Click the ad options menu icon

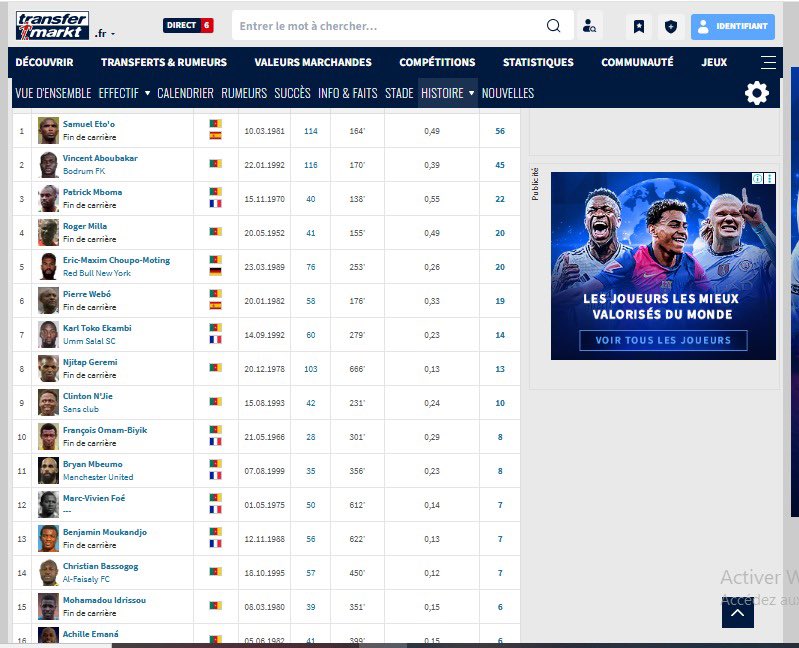click(x=769, y=178)
